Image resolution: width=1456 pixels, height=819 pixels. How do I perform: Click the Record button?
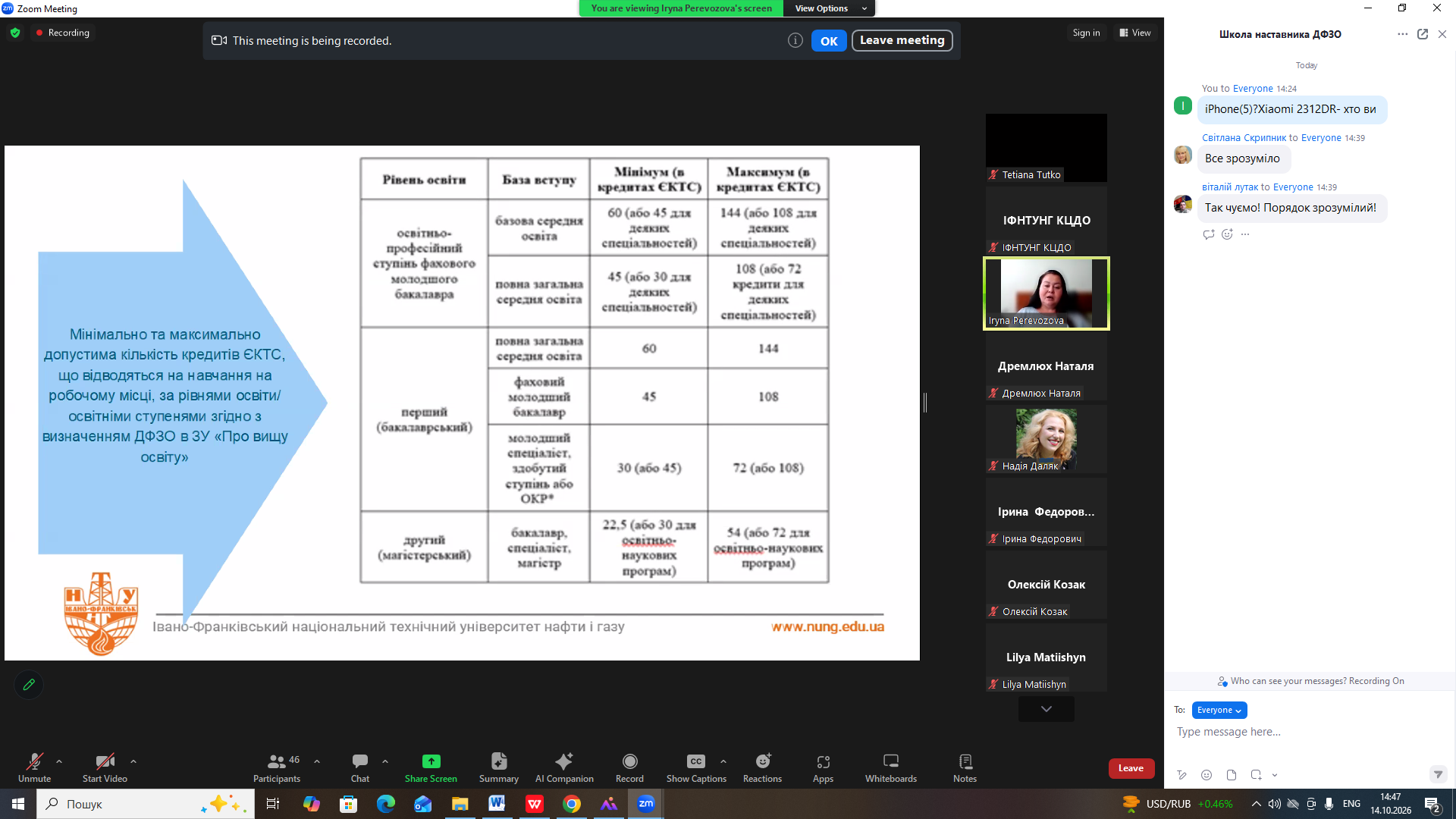point(629,767)
